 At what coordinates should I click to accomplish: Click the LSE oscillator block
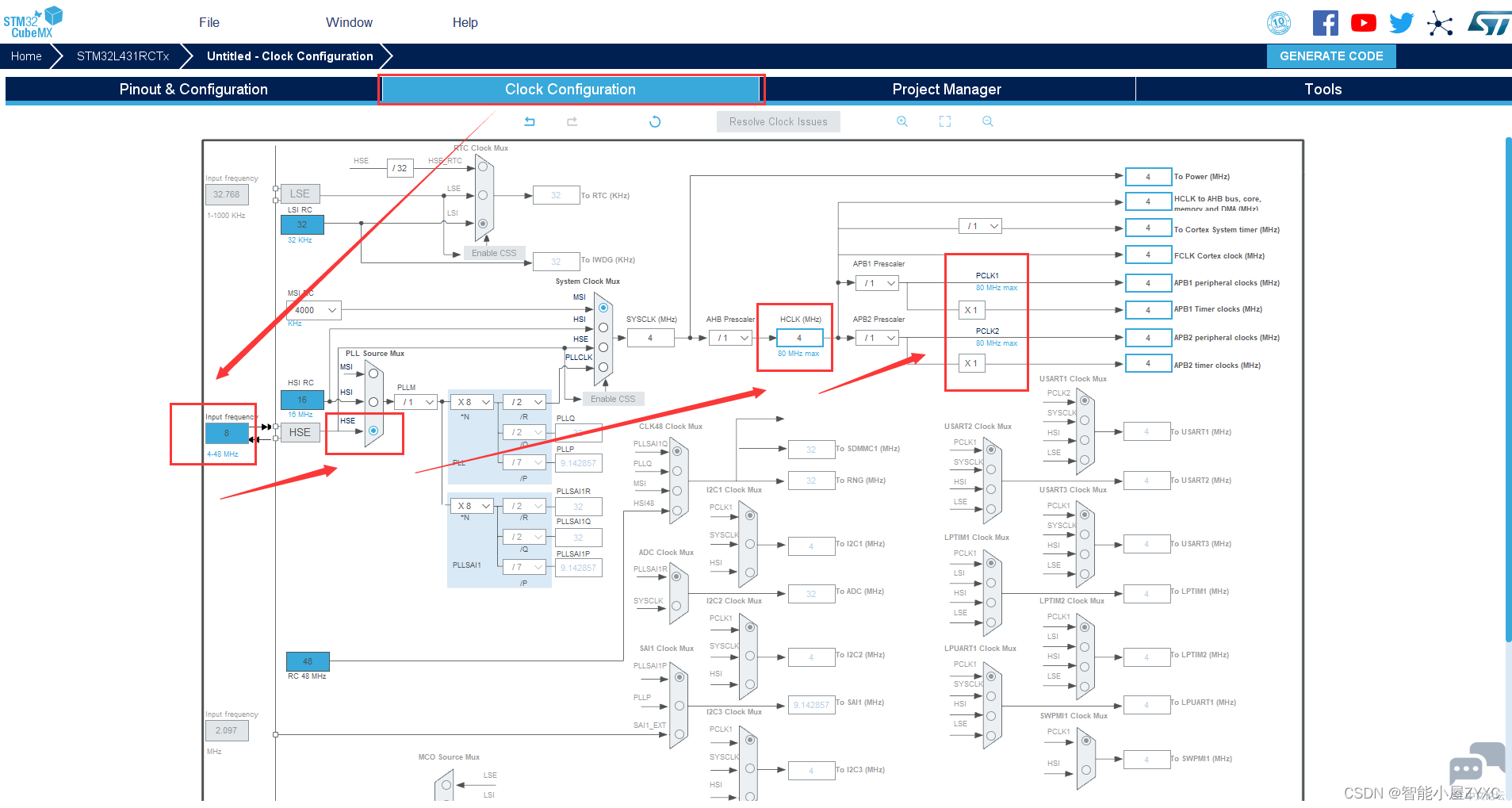[x=300, y=193]
